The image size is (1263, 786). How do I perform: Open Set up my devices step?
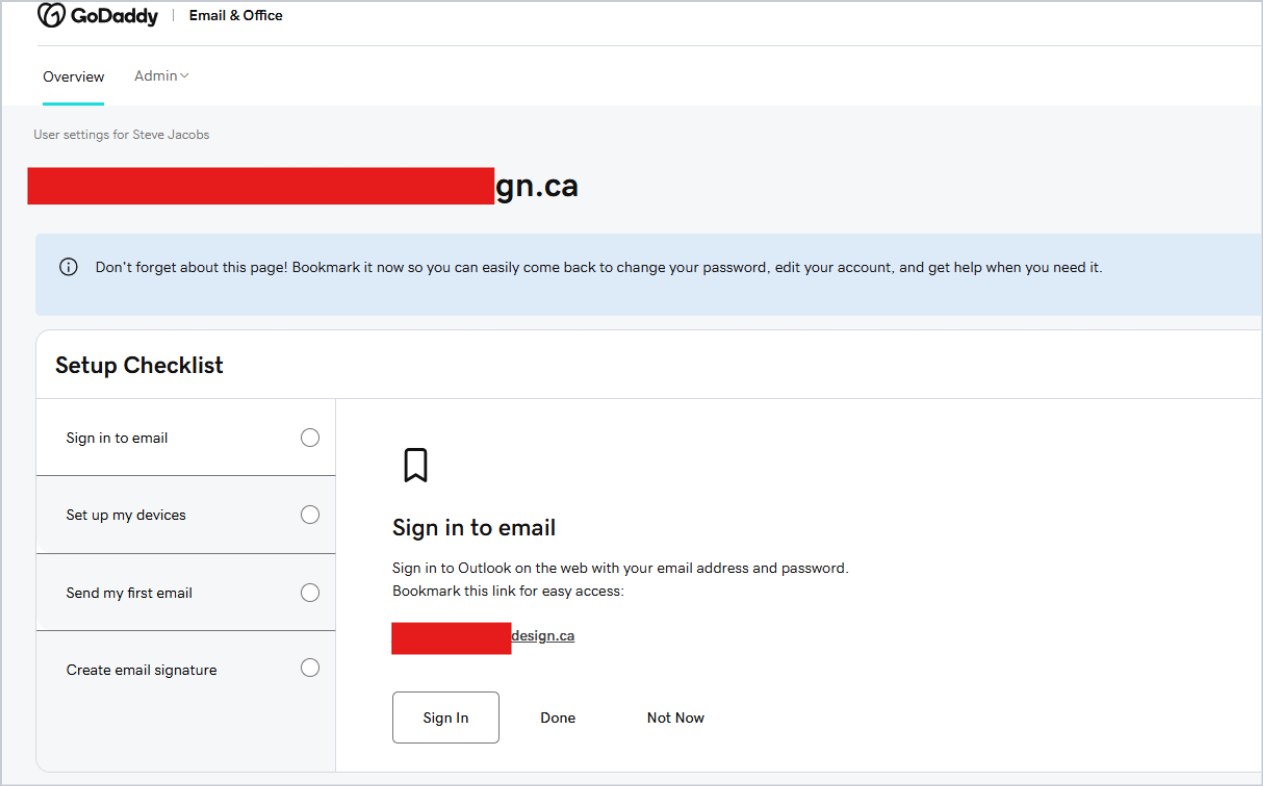tap(186, 514)
